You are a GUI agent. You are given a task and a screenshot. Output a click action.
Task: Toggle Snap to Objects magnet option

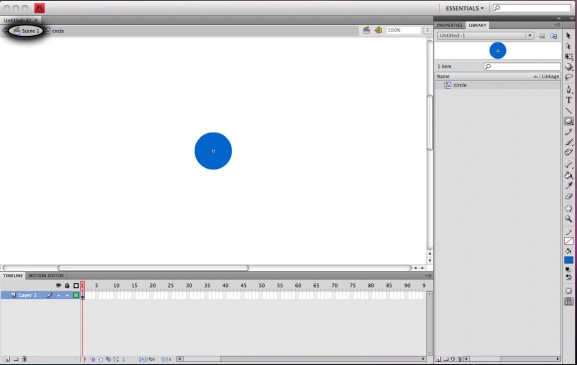coord(569,301)
